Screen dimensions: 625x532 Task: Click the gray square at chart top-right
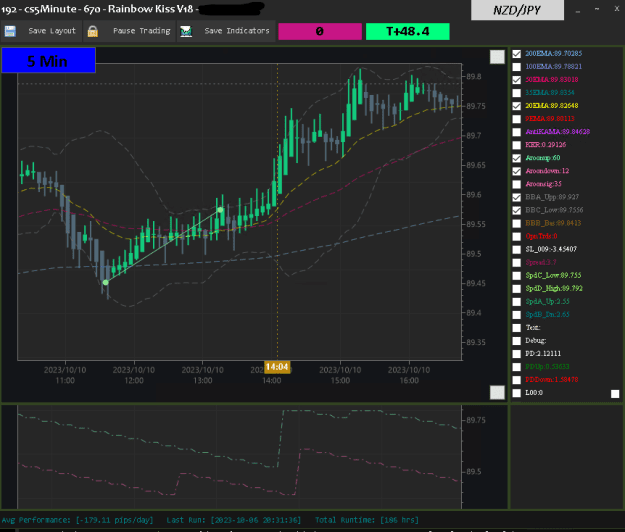click(497, 57)
